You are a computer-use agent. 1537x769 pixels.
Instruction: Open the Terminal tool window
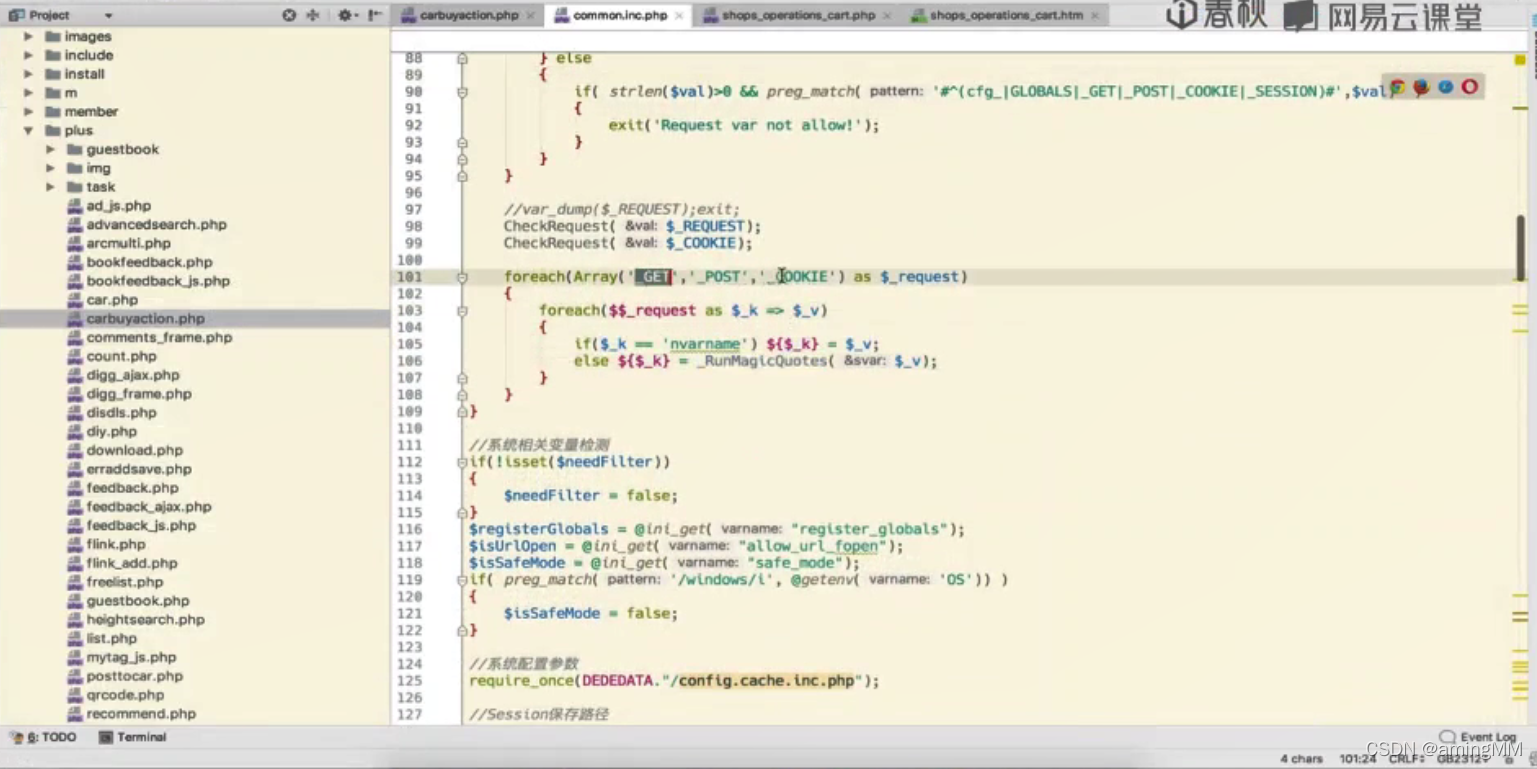tap(132, 737)
